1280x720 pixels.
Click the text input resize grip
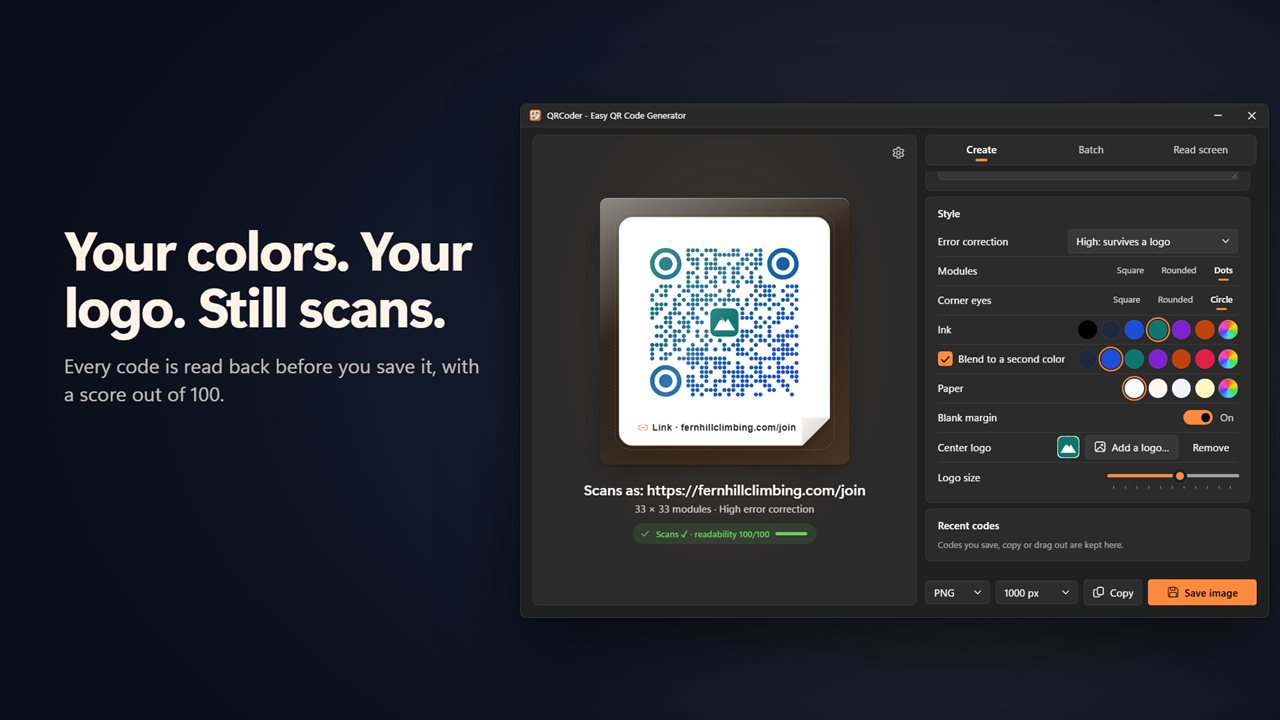click(1234, 175)
